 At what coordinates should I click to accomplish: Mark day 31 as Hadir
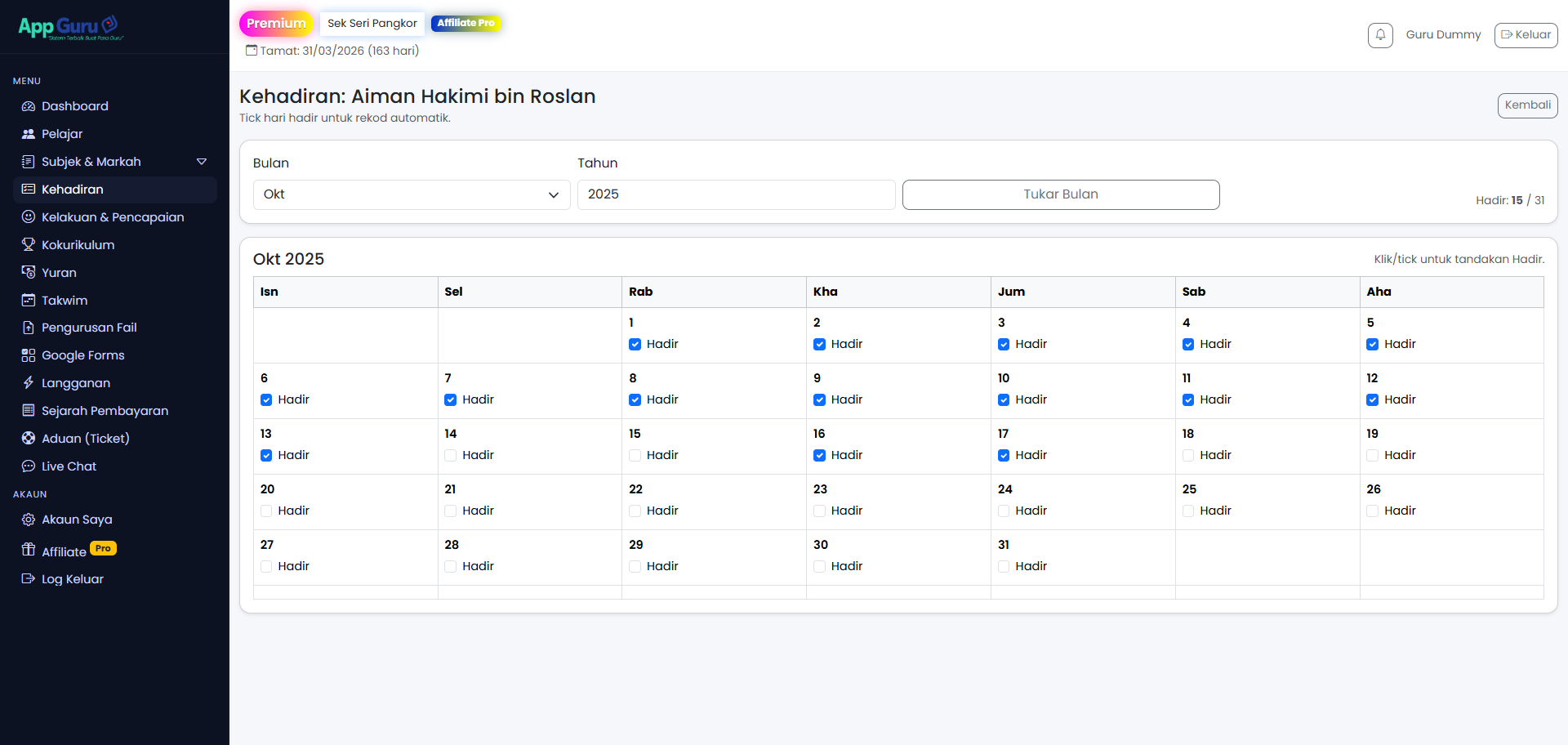pos(1004,566)
